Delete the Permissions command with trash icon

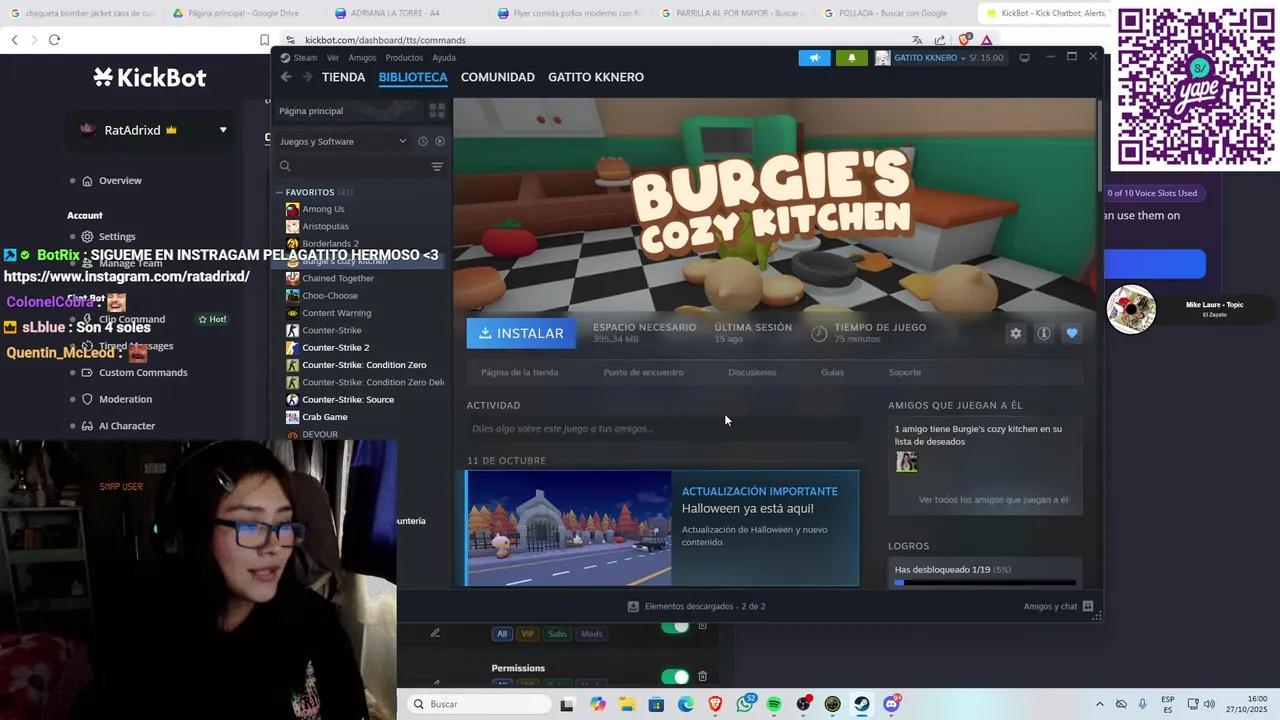[702, 677]
